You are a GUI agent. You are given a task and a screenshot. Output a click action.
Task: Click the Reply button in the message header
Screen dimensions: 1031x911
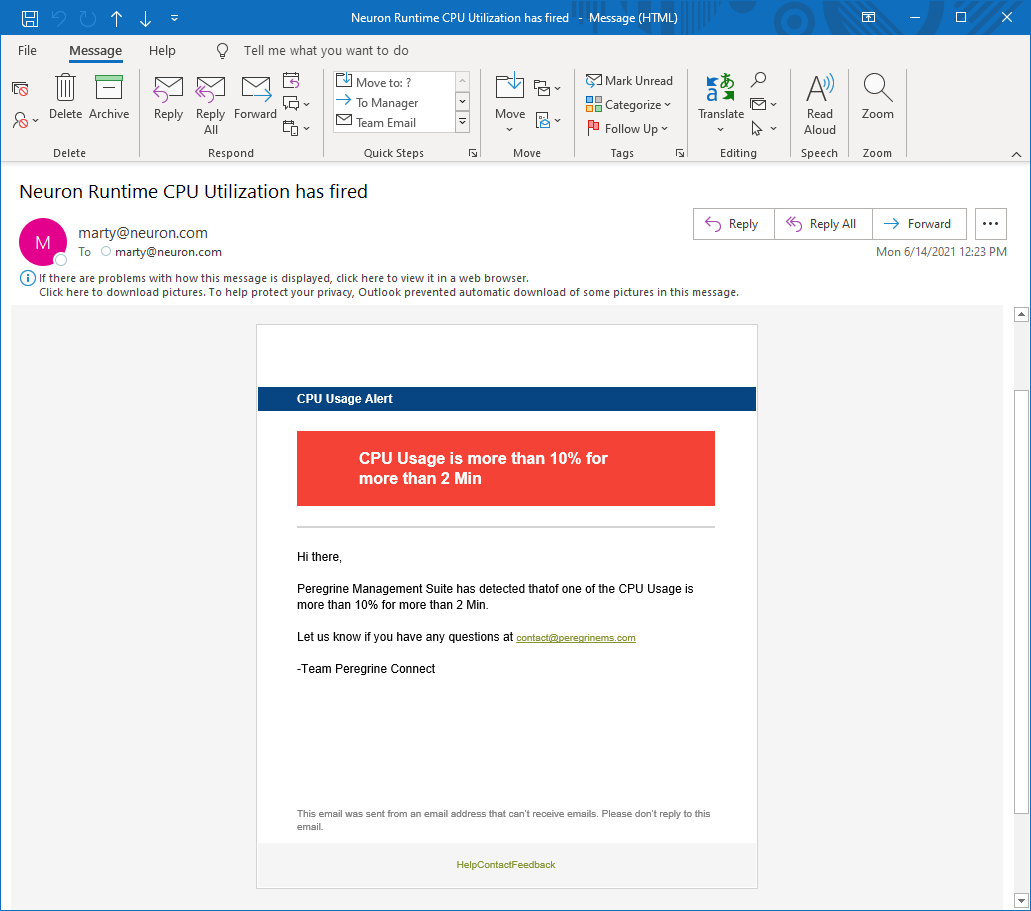point(734,224)
